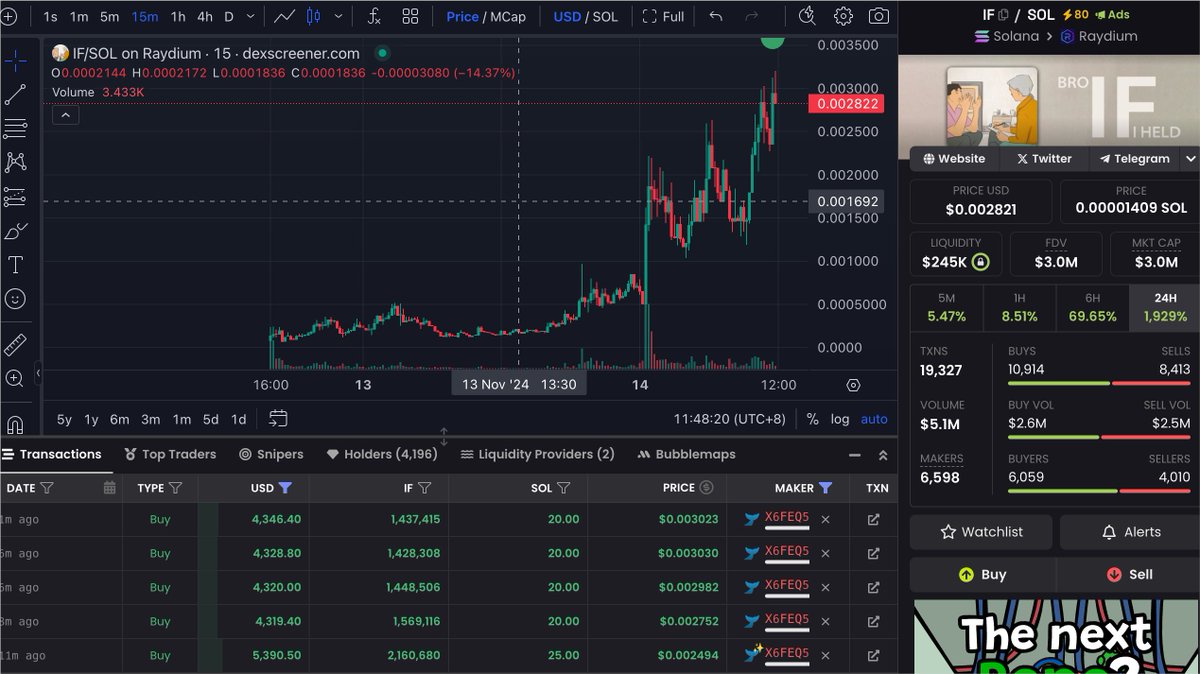Open the Fibonacci retracement tools
Screen dimensions: 1200x674
pyautogui.click(x=15, y=128)
